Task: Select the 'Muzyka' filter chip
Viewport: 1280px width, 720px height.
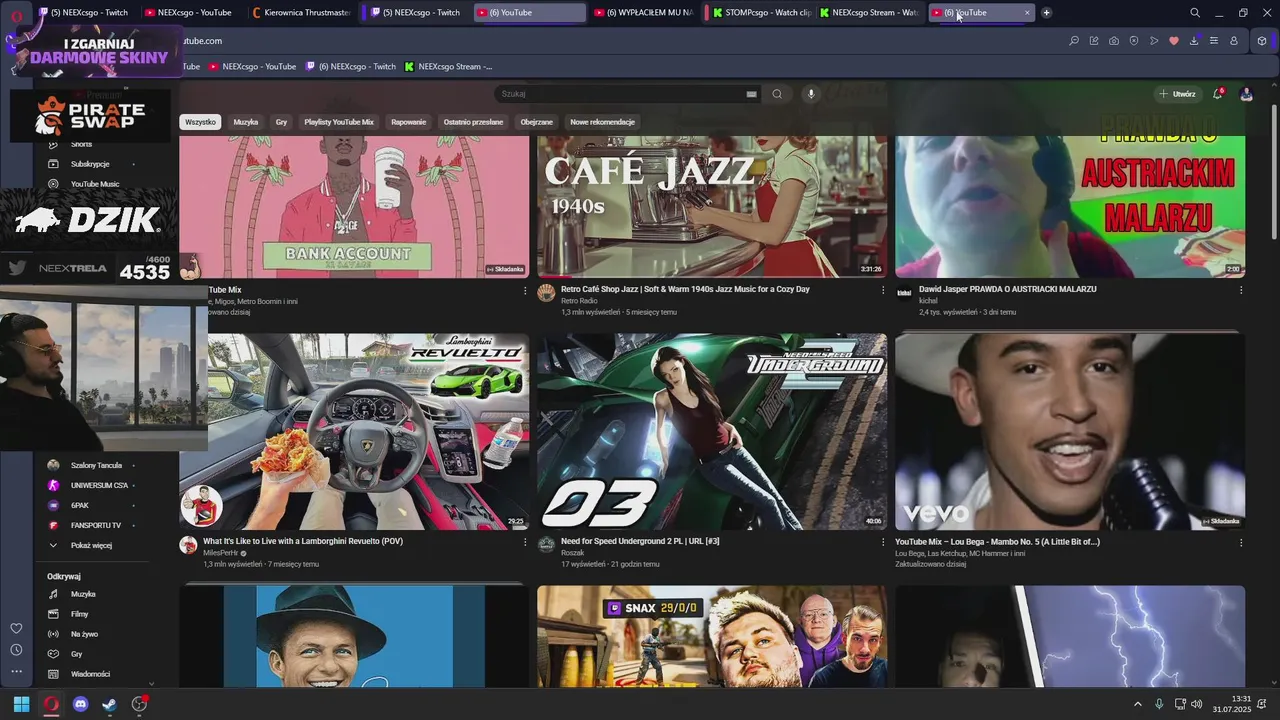Action: (x=246, y=122)
